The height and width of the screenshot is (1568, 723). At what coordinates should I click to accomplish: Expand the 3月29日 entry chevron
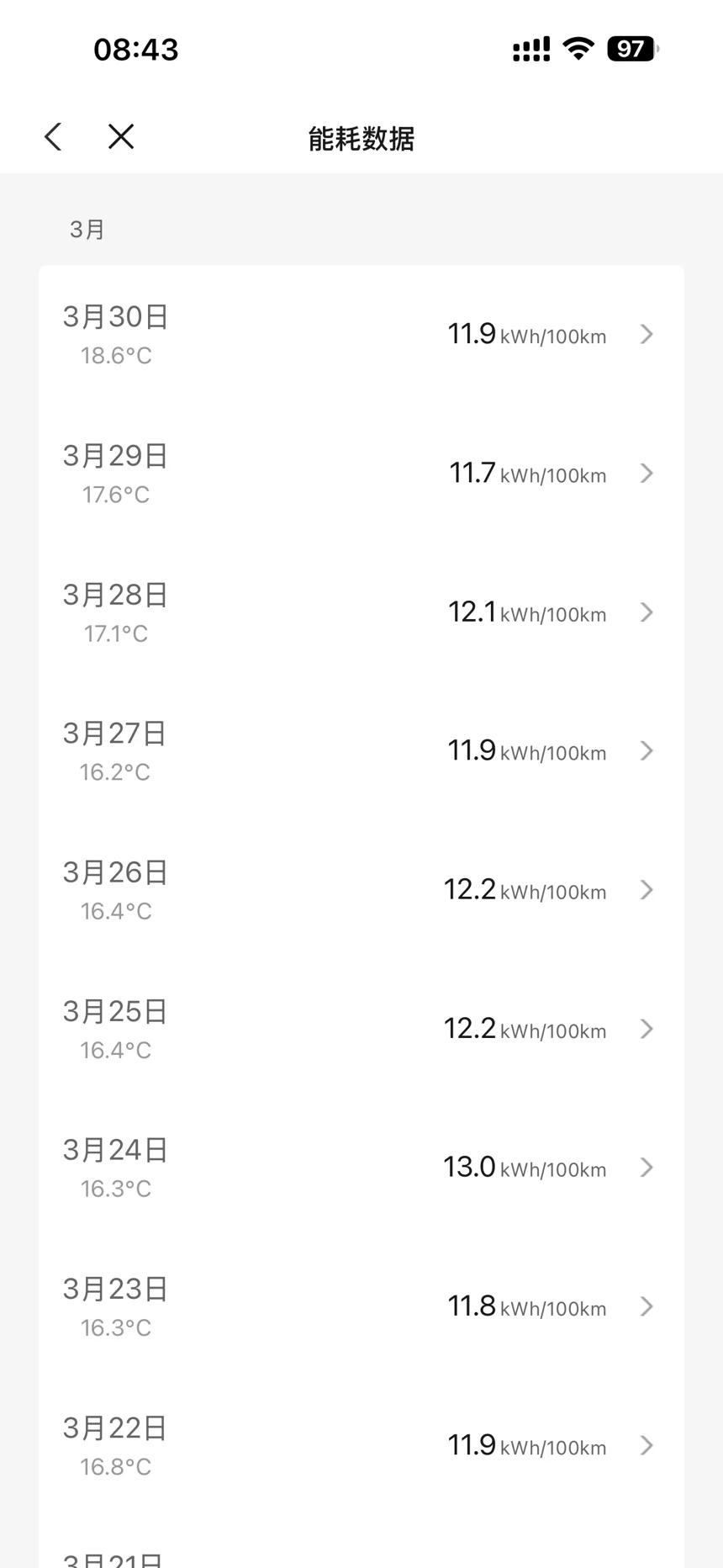646,474
